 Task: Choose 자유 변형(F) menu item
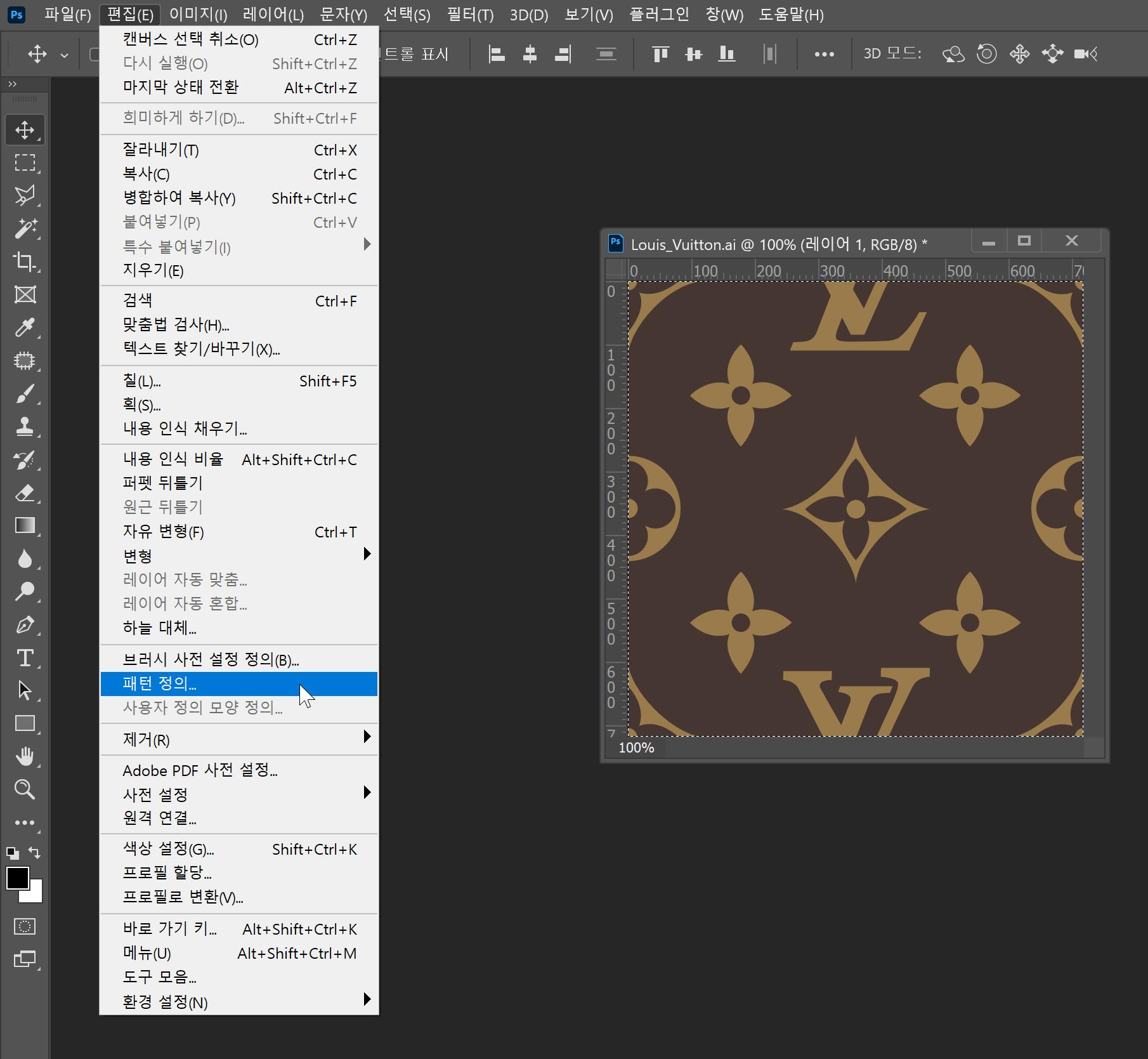coord(239,532)
